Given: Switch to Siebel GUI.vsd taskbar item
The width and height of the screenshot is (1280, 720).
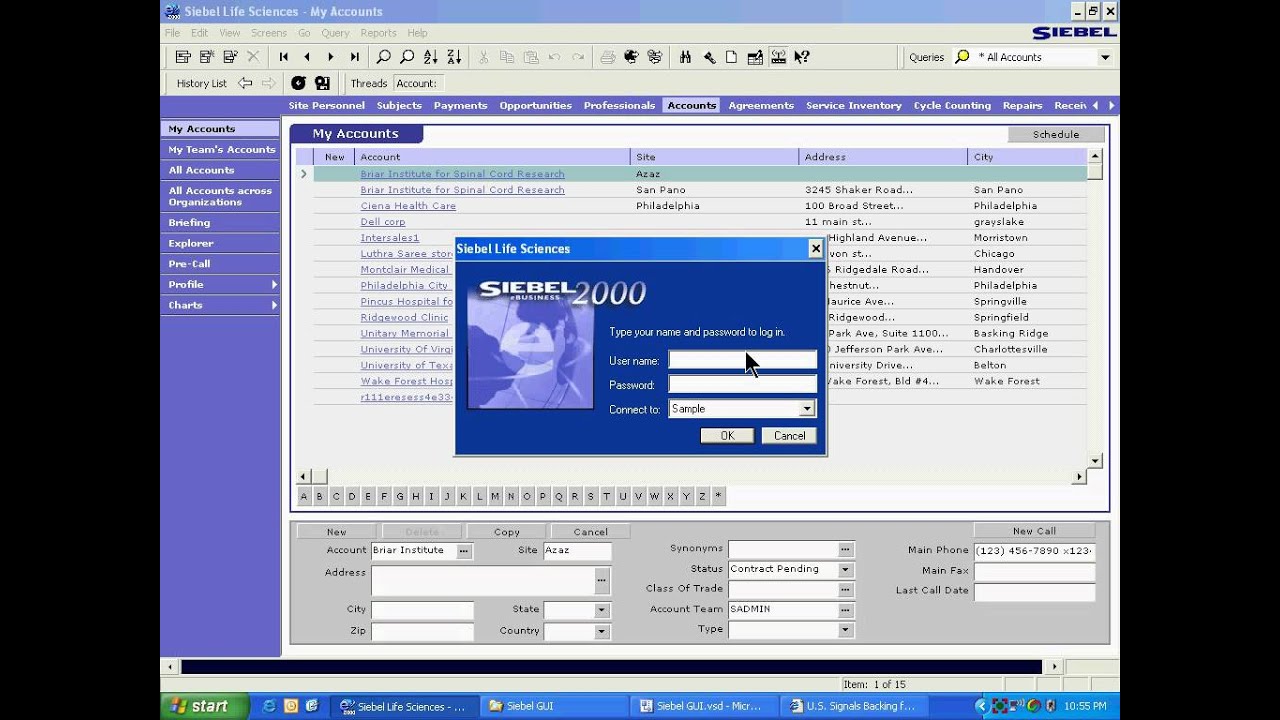Looking at the screenshot, I should click(x=706, y=706).
